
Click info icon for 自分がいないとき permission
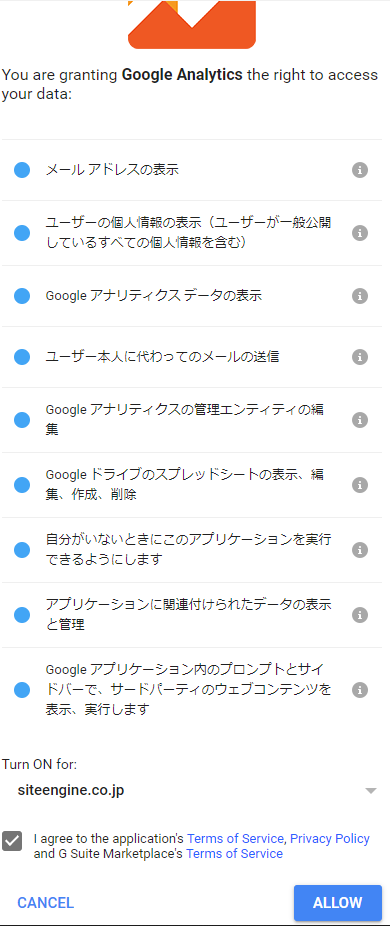pyautogui.click(x=360, y=550)
